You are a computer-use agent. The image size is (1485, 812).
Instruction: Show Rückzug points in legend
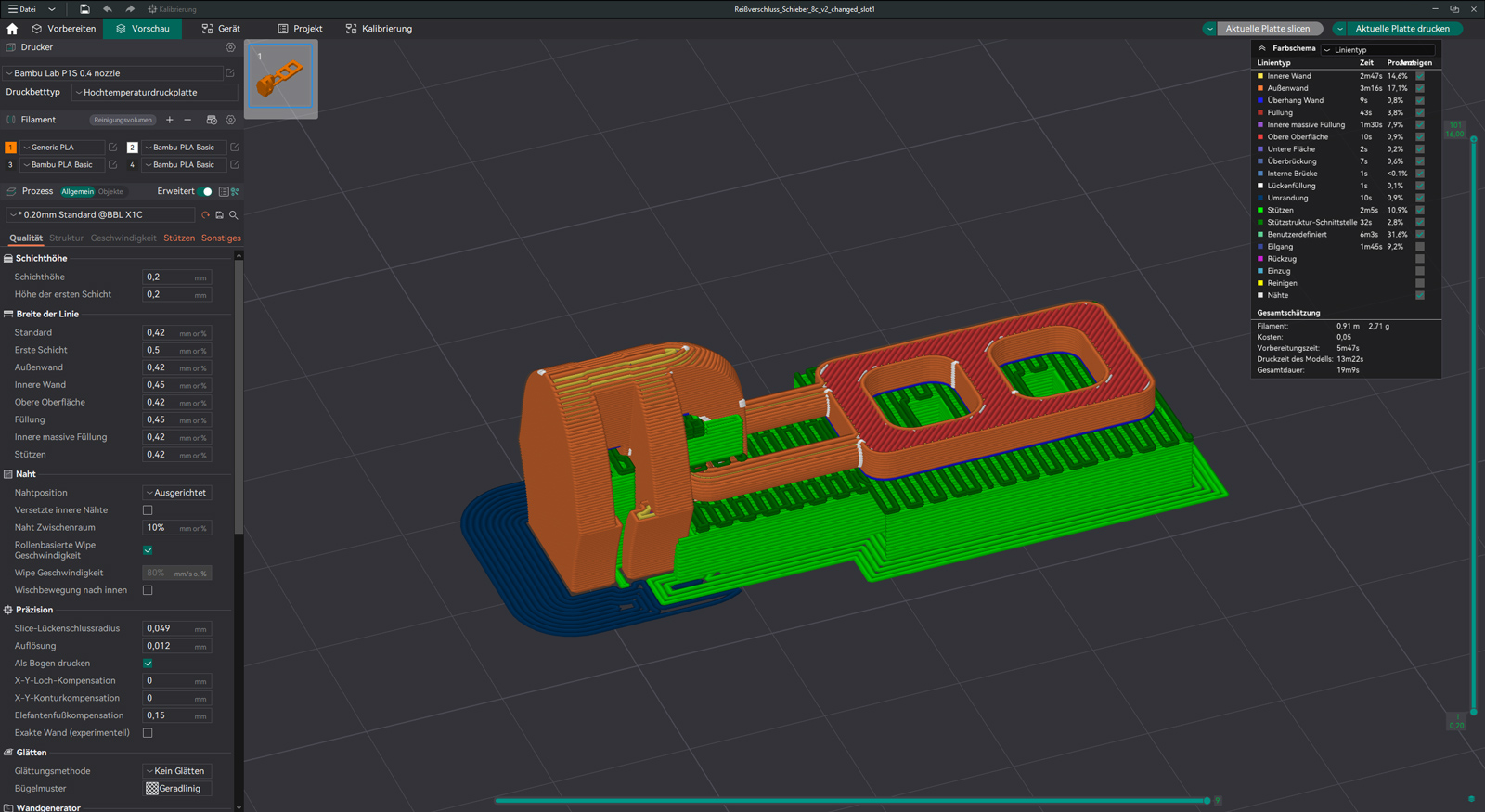pyautogui.click(x=1420, y=259)
